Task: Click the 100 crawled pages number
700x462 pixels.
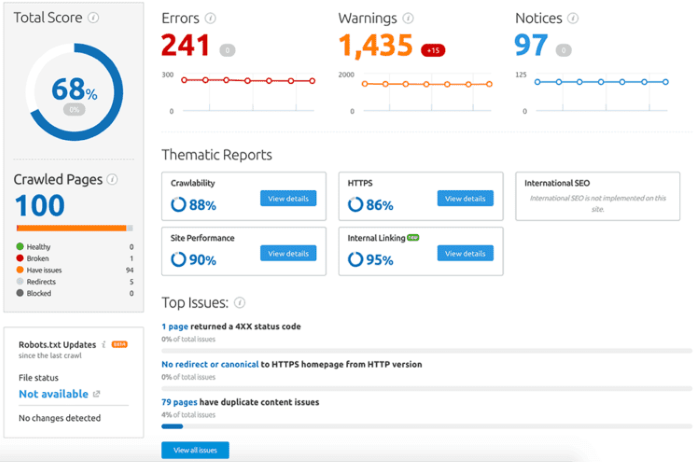Action: 40,205
